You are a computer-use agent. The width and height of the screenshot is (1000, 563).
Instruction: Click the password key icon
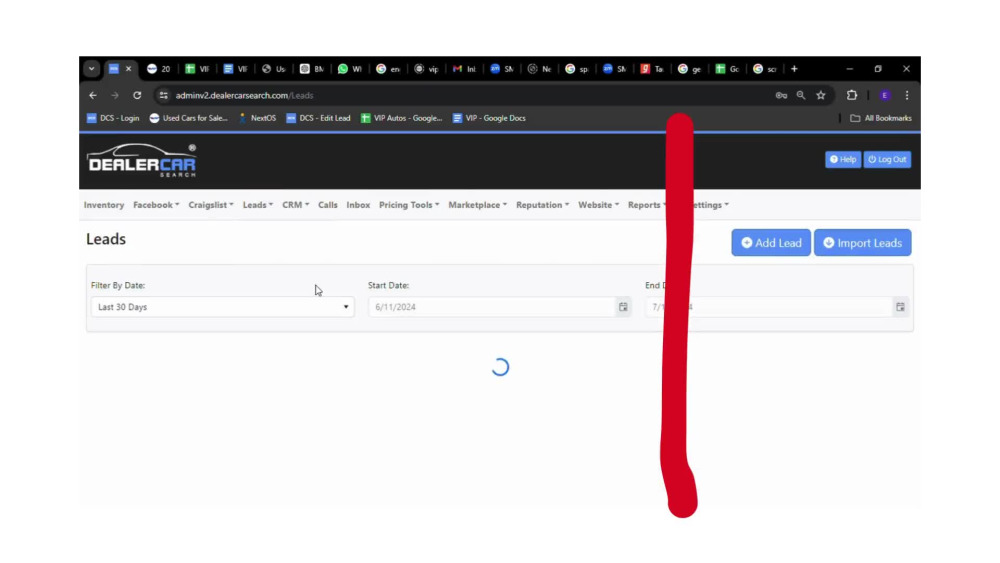[x=781, y=96]
